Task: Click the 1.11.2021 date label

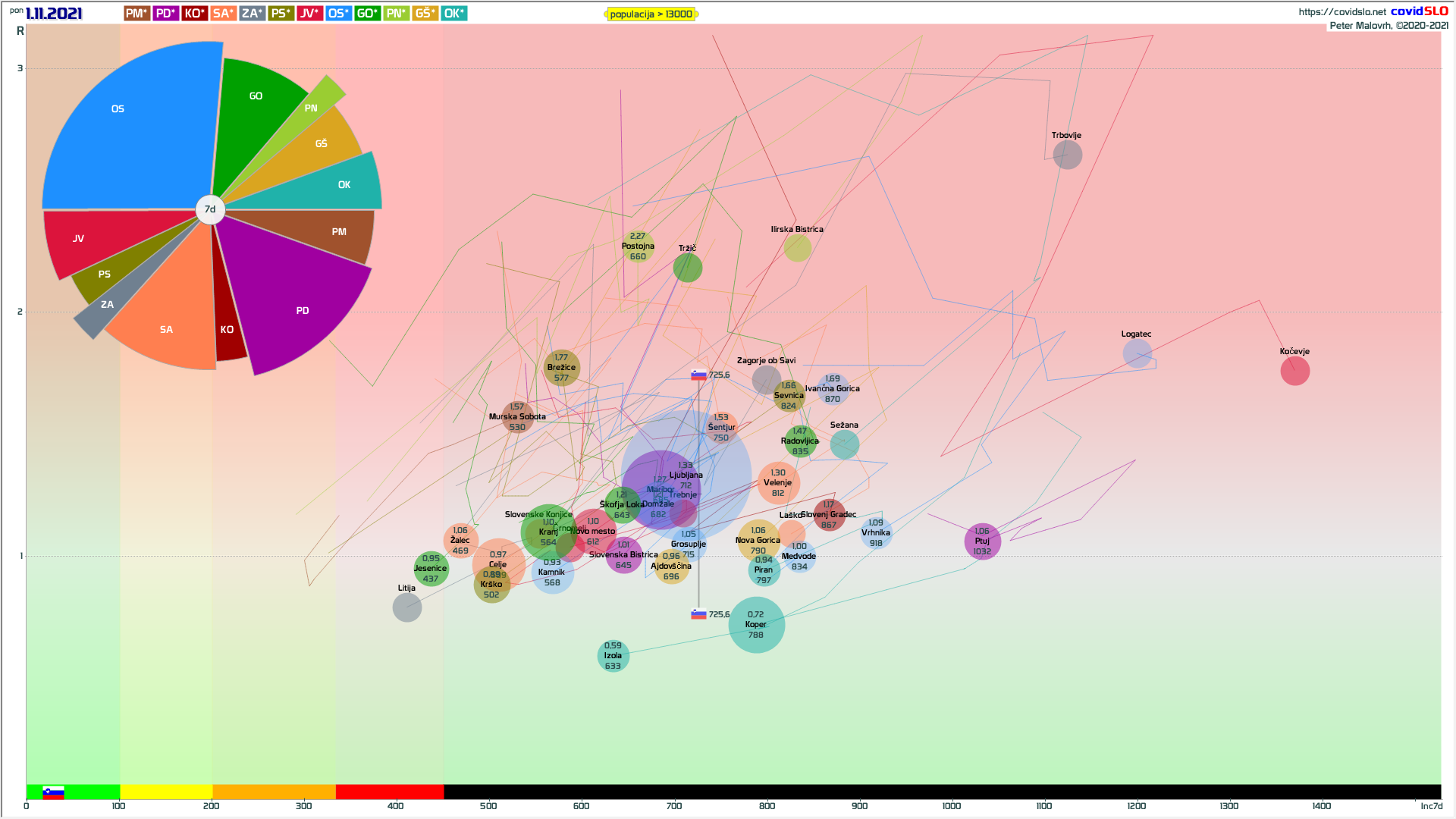Action: point(53,14)
